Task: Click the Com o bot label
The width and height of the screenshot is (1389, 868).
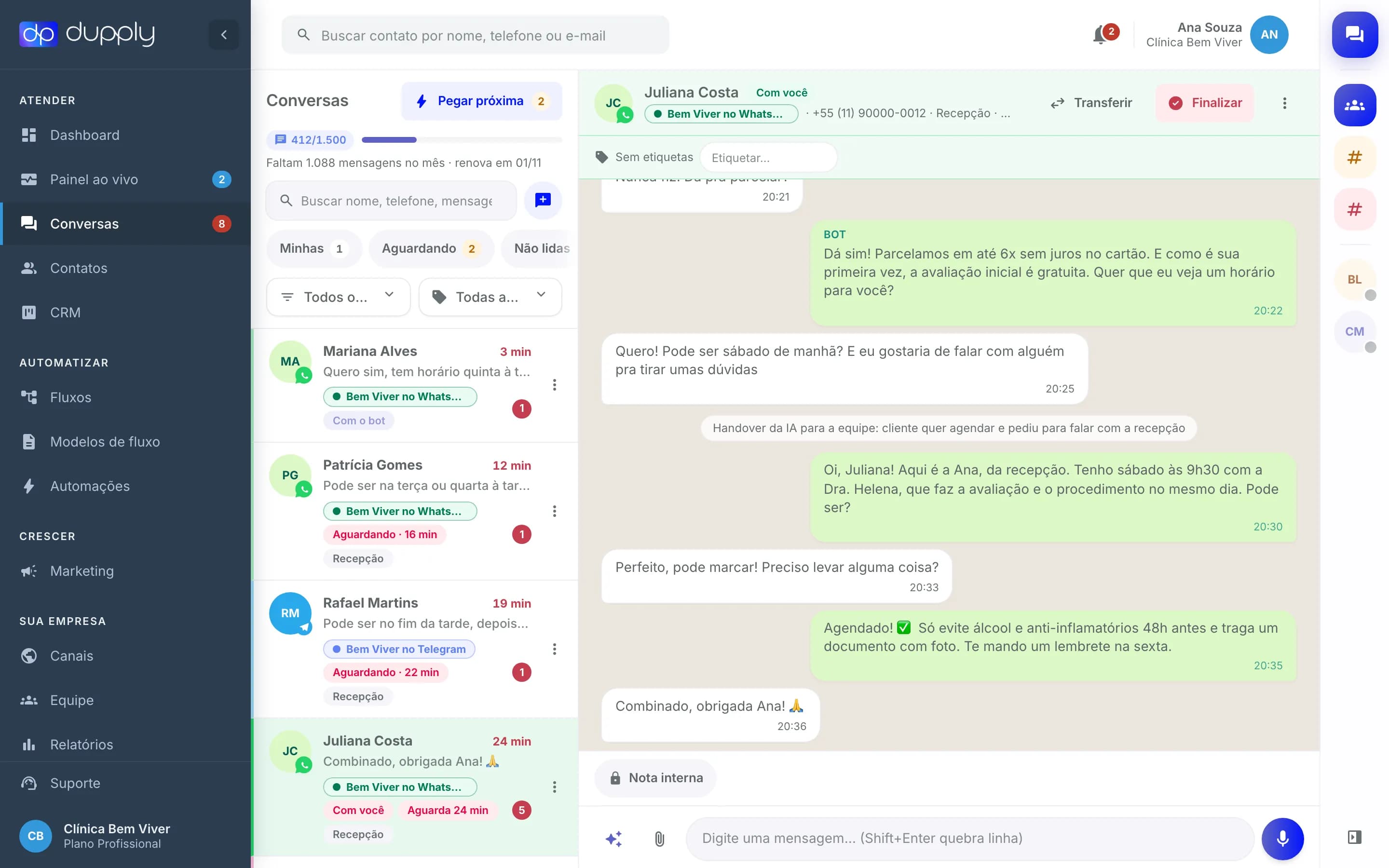Action: pyautogui.click(x=359, y=420)
